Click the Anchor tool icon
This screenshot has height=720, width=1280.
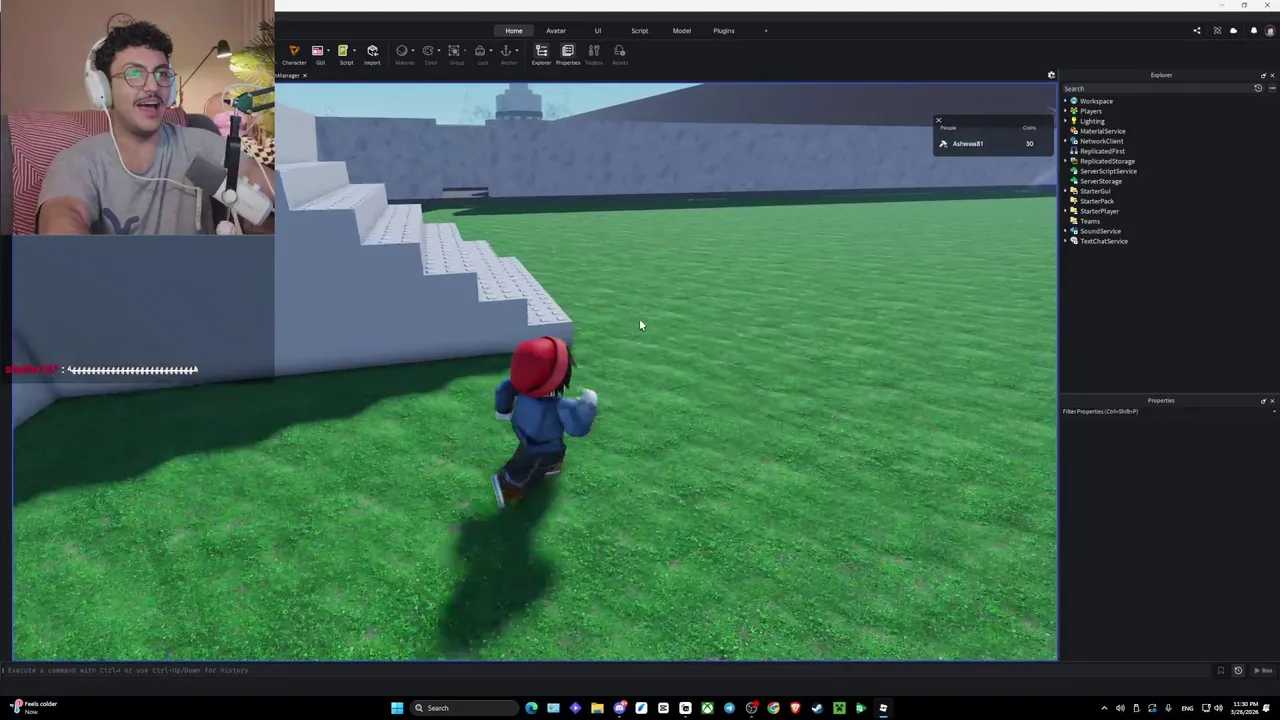(x=506, y=51)
